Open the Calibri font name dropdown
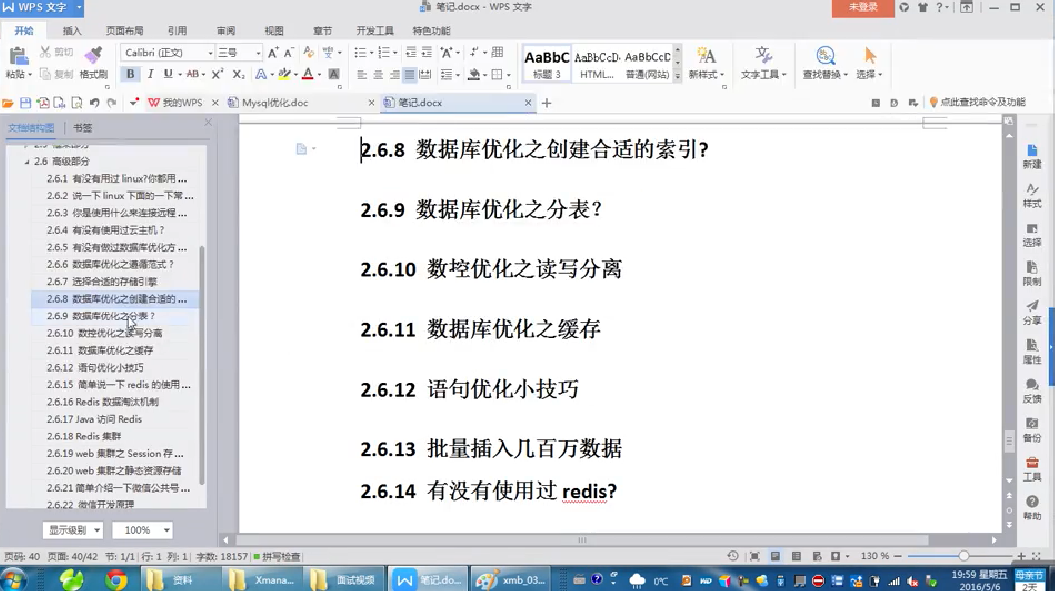 166,52
